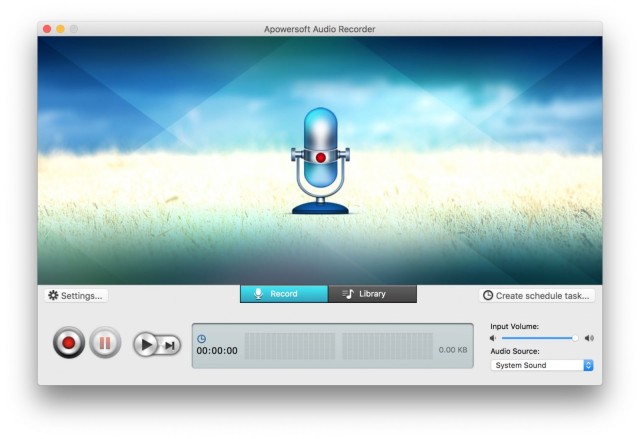Image resolution: width=640 pixels, height=439 pixels.
Task: Skip to next track button
Action: click(170, 346)
